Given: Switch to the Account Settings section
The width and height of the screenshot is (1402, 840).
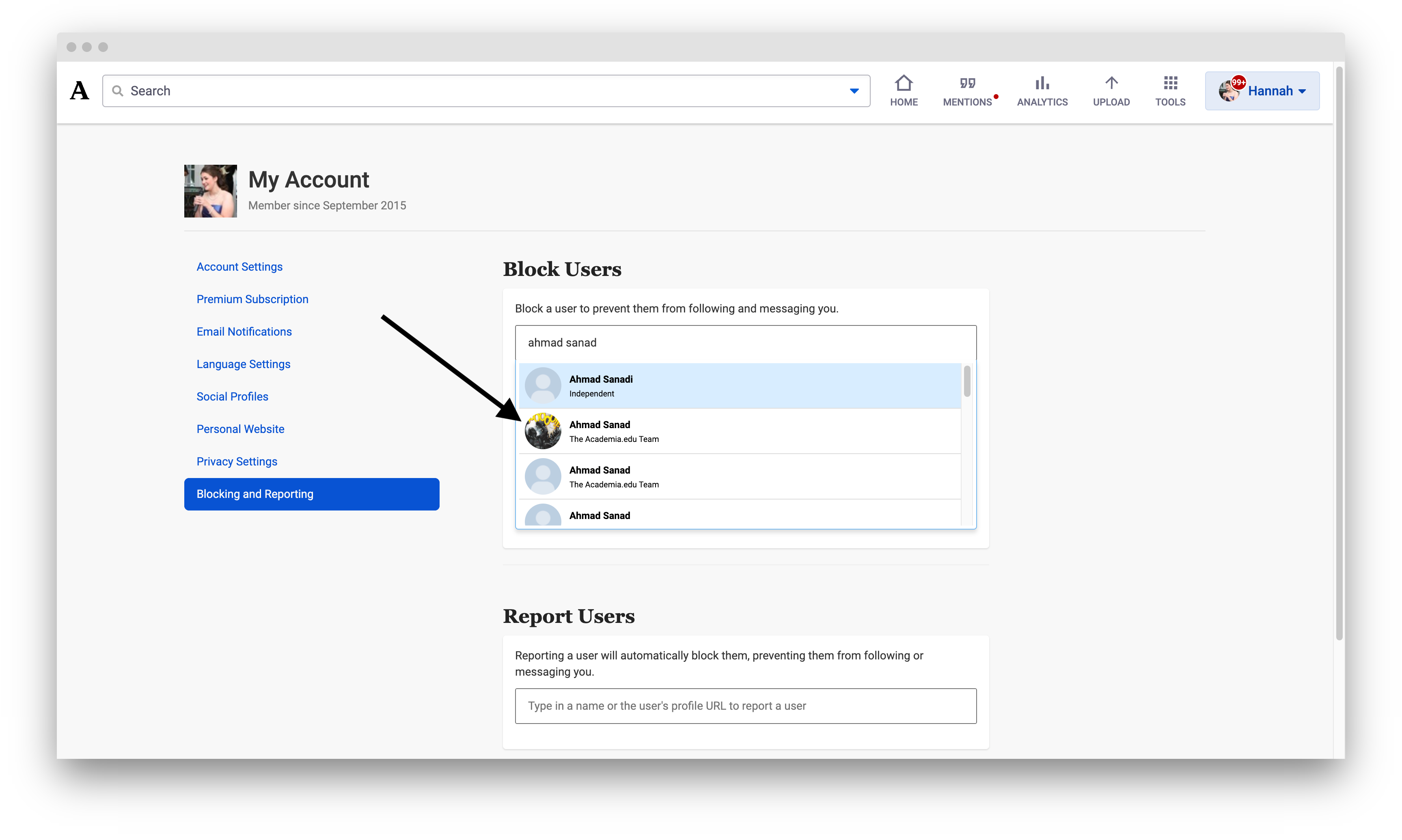Looking at the screenshot, I should tap(239, 266).
